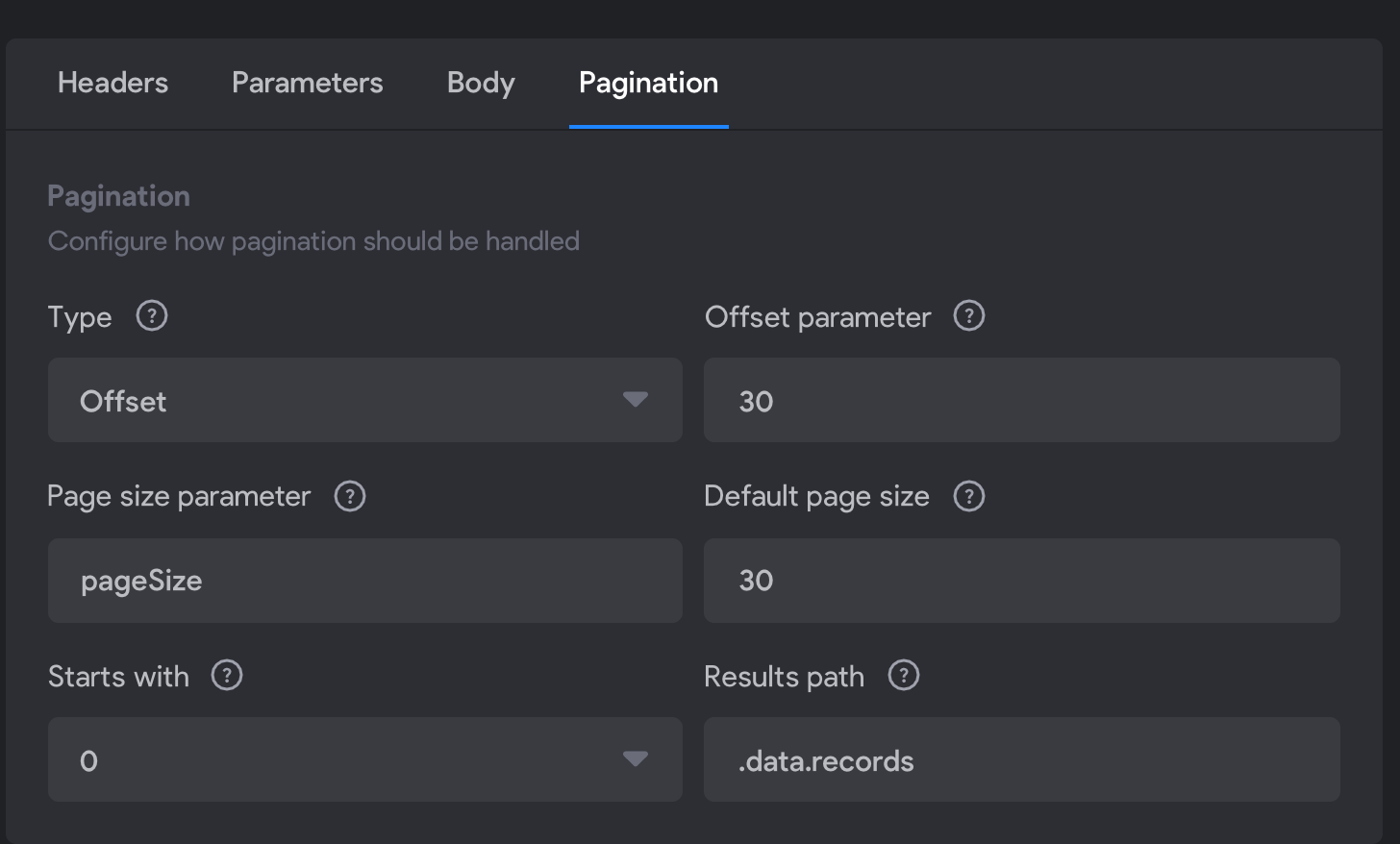1400x844 pixels.
Task: Expand the Starts with dropdown
Action: click(x=365, y=759)
